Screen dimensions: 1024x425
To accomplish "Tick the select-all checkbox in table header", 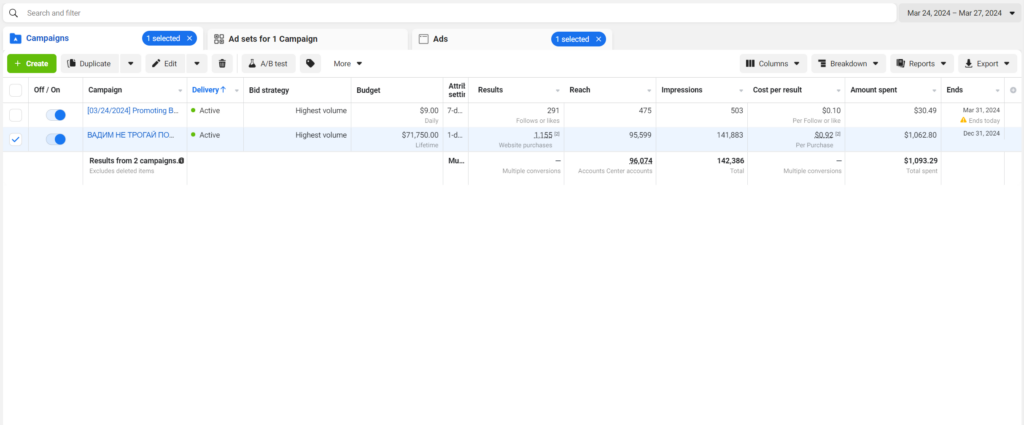I will point(15,90).
